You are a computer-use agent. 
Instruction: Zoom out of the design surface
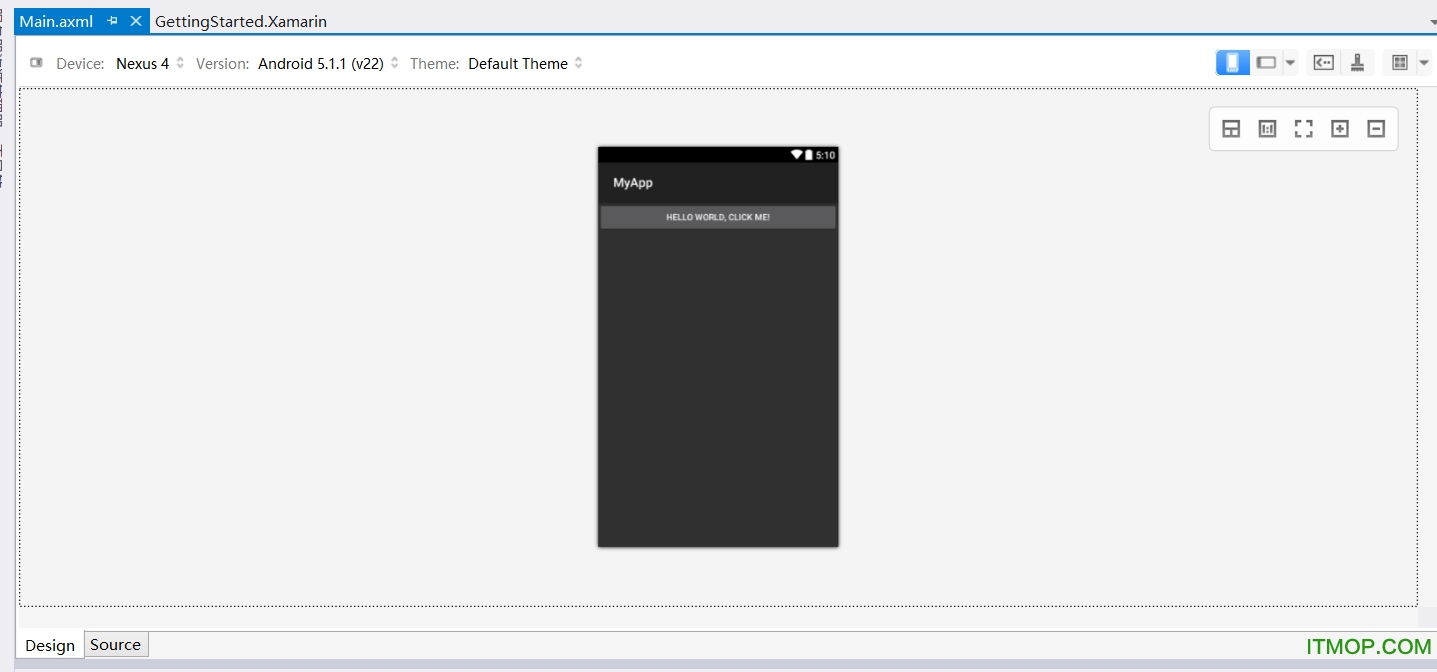(1375, 128)
